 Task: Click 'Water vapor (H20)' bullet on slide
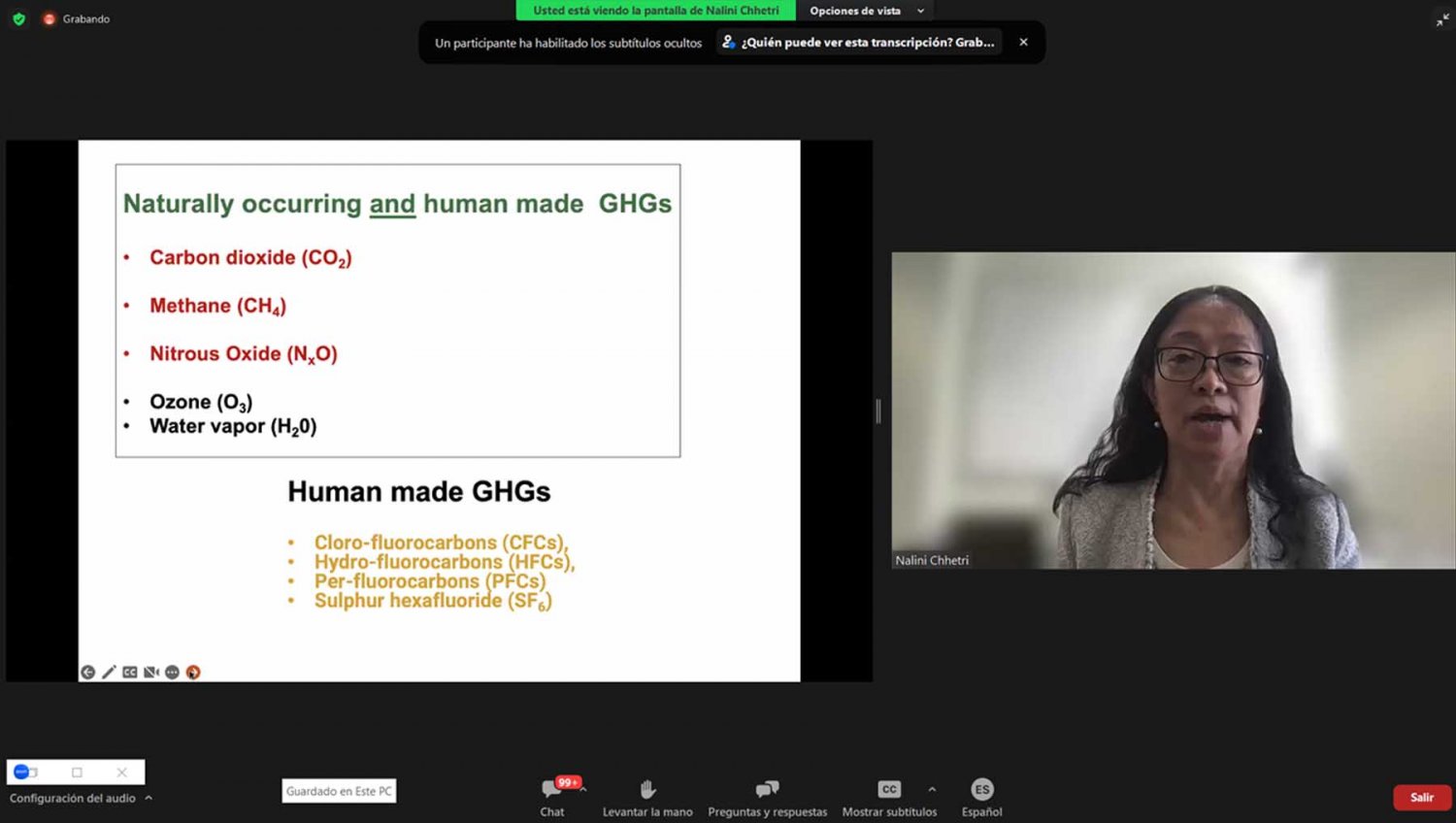click(233, 426)
